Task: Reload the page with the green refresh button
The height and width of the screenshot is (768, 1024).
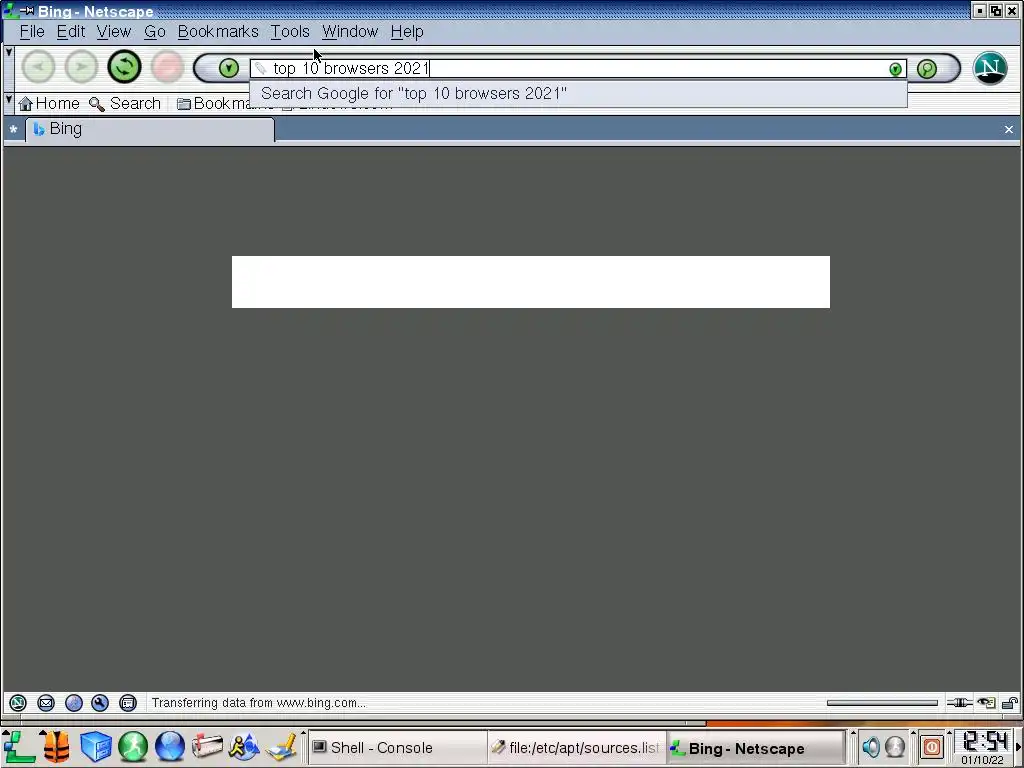Action: click(124, 67)
